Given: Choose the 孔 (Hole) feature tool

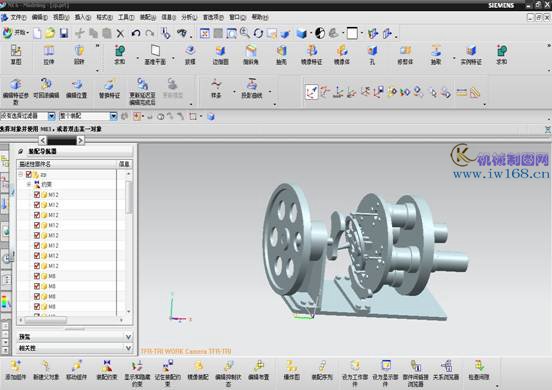Looking at the screenshot, I should point(372,55).
